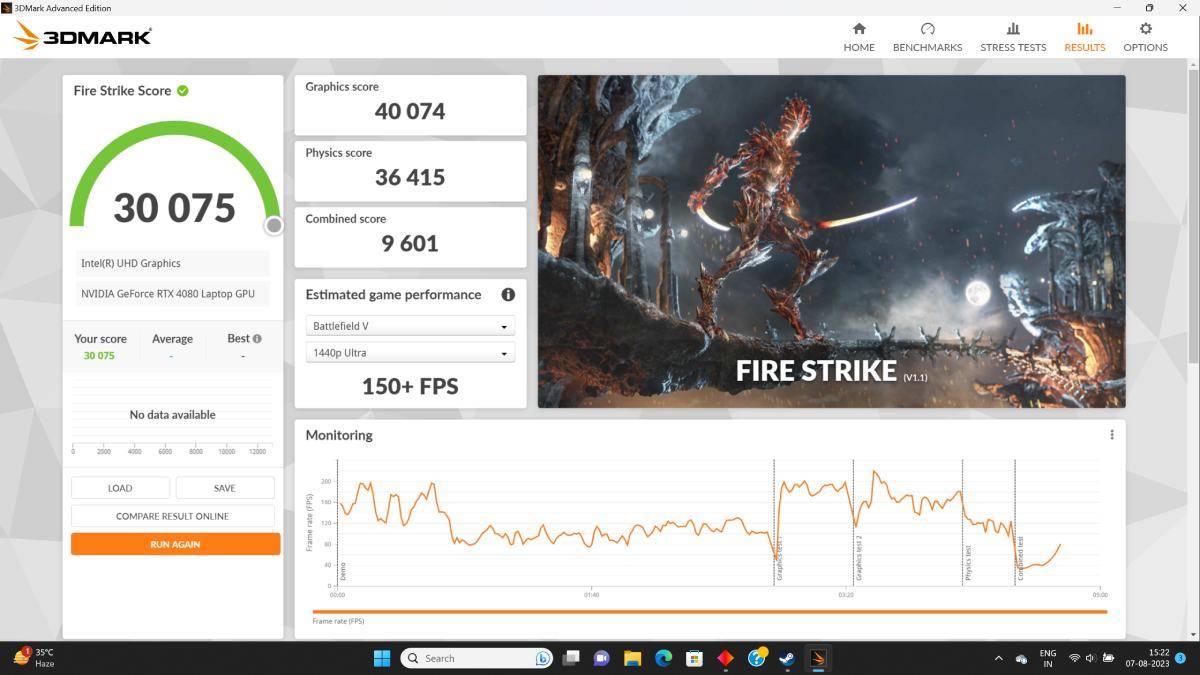Image resolution: width=1200 pixels, height=675 pixels.
Task: Open the Home page
Action: pos(858,37)
